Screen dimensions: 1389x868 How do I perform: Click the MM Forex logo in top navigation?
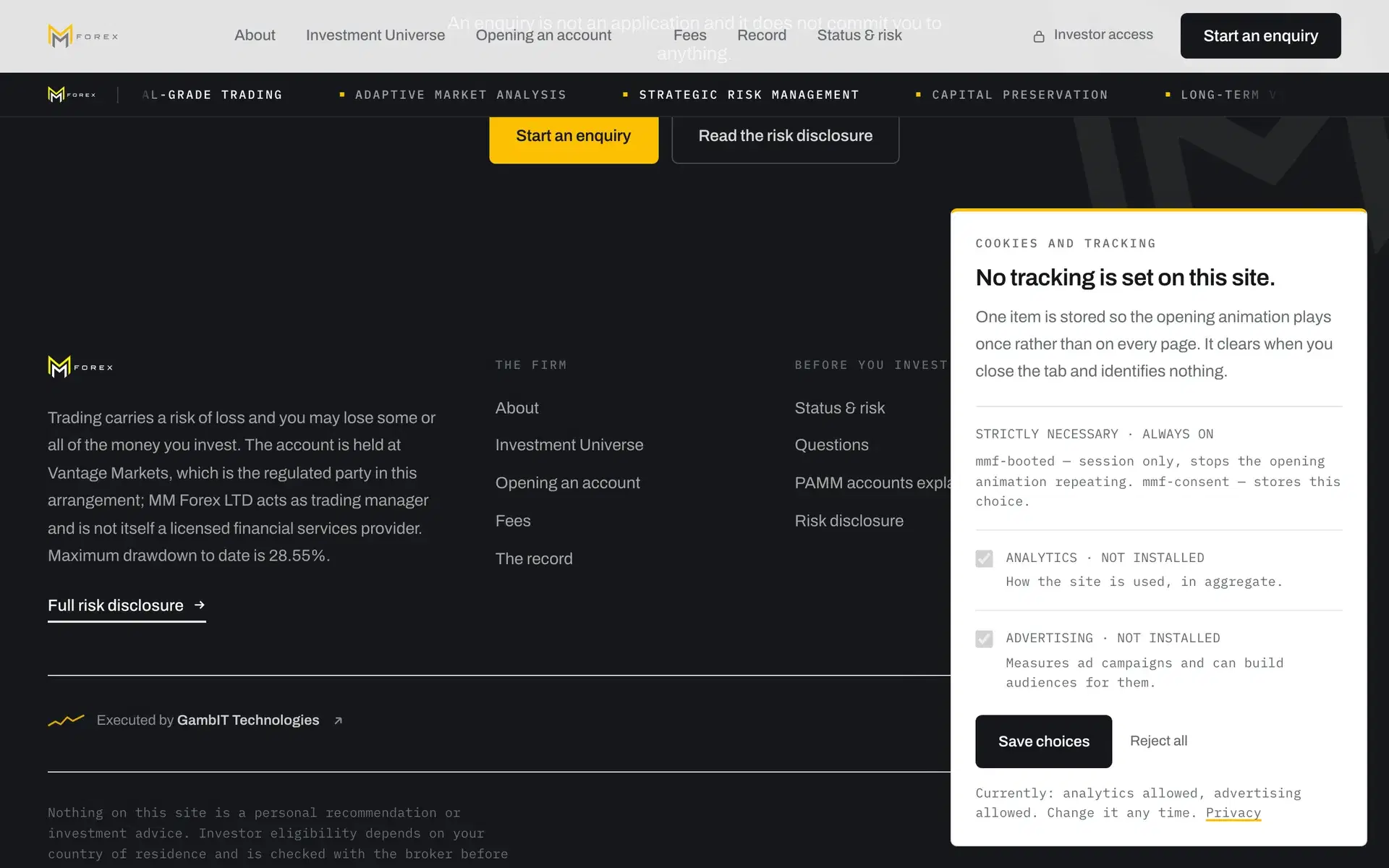[x=82, y=35]
